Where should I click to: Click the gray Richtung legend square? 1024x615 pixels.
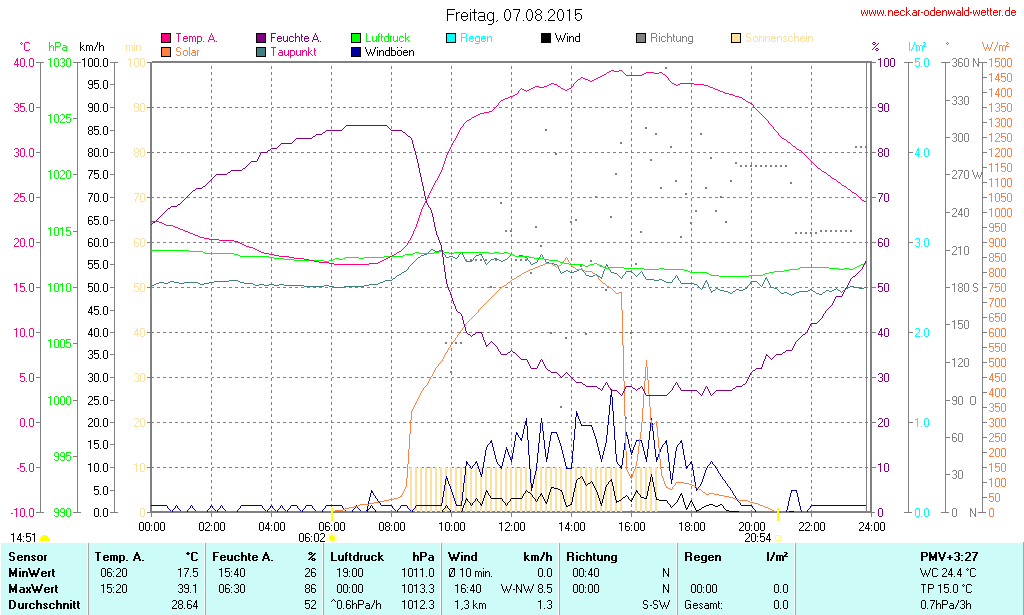(x=641, y=38)
